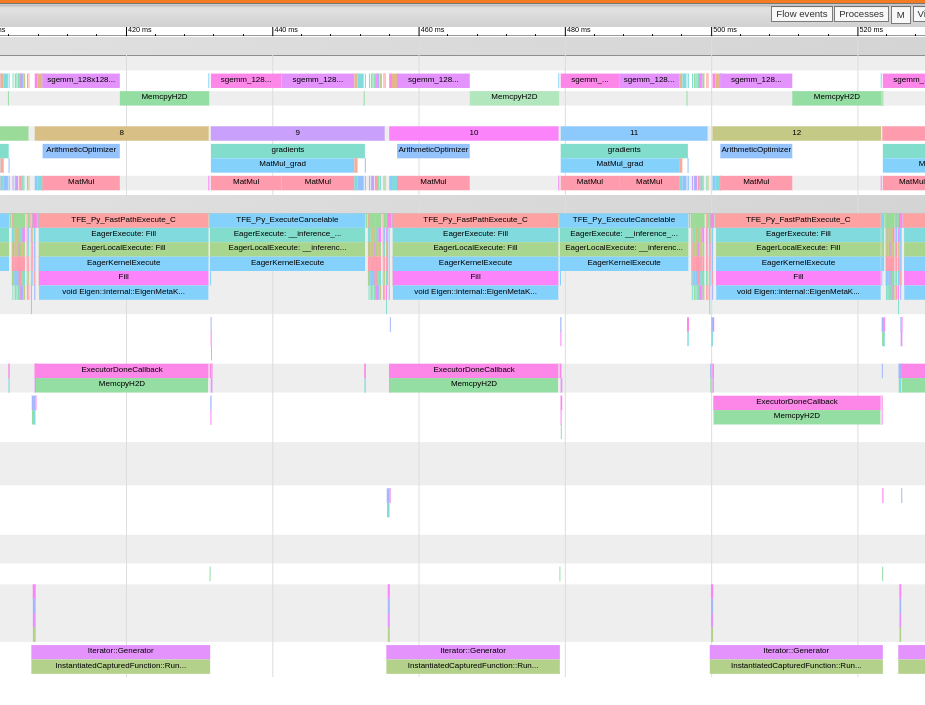
Task: Click the M metadata button
Action: [900, 15]
